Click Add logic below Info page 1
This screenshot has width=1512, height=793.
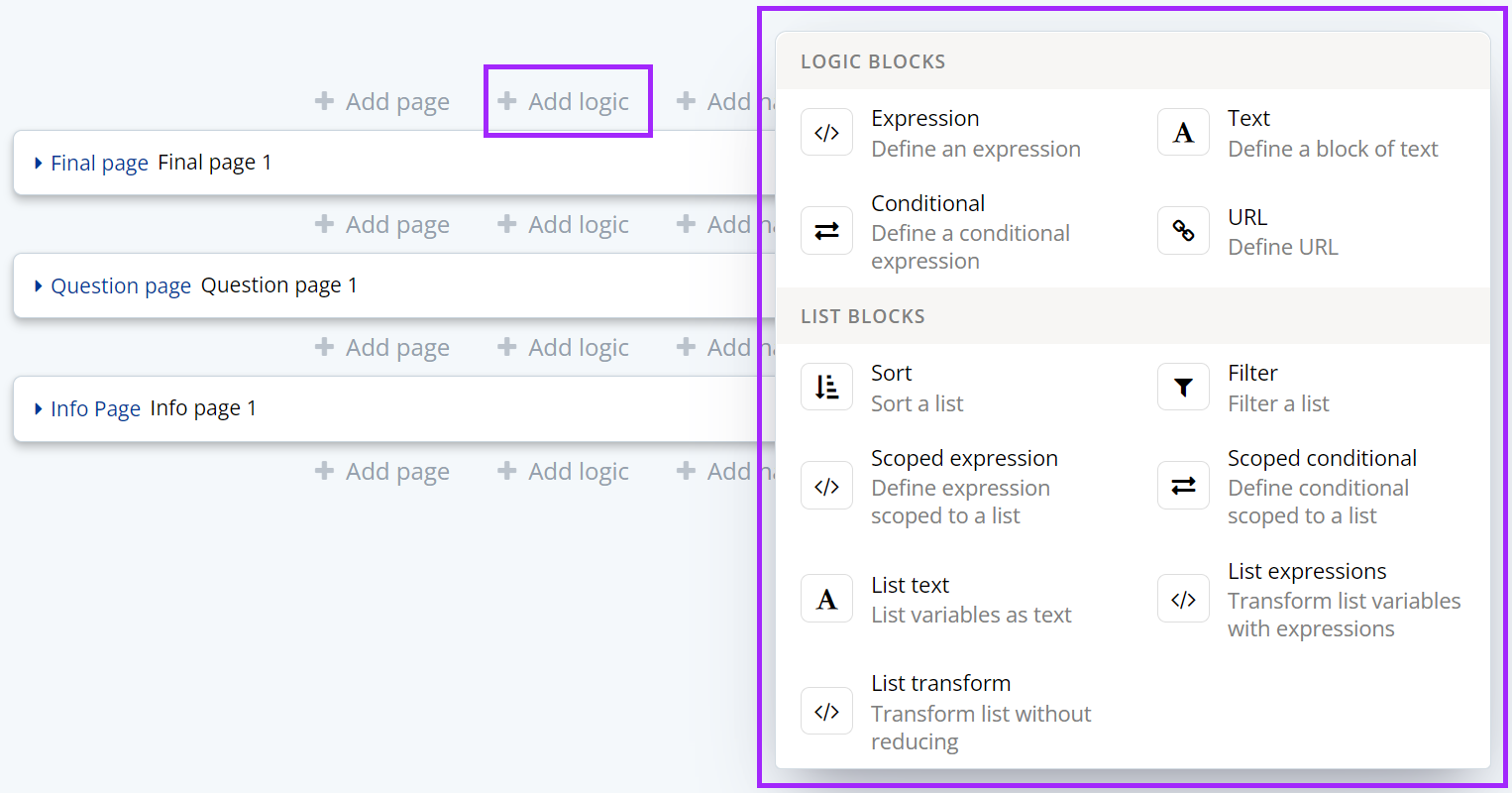(564, 471)
